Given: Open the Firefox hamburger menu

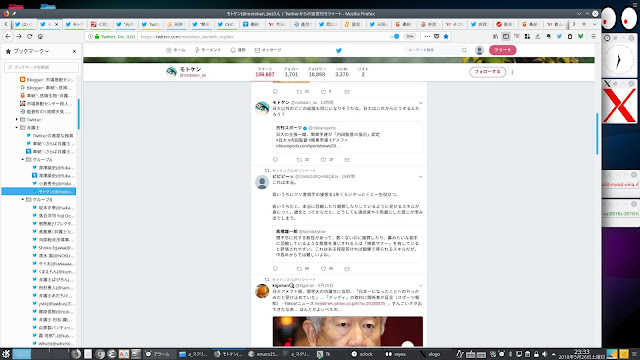Looking at the screenshot, I should point(593,36).
